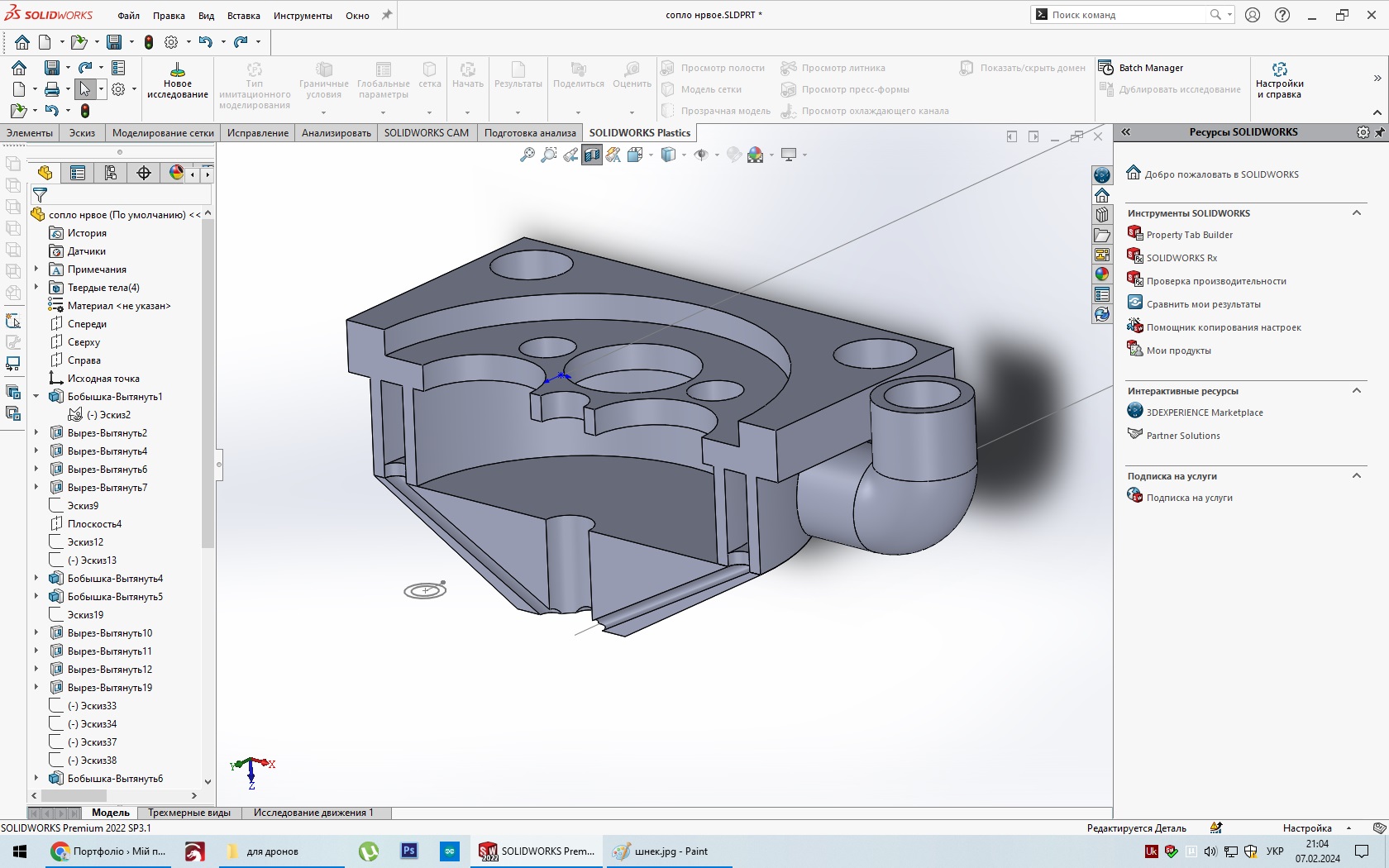1389x868 pixels.
Task: Switch to the SOLIDWORKS CAM tab
Action: pyautogui.click(x=426, y=132)
